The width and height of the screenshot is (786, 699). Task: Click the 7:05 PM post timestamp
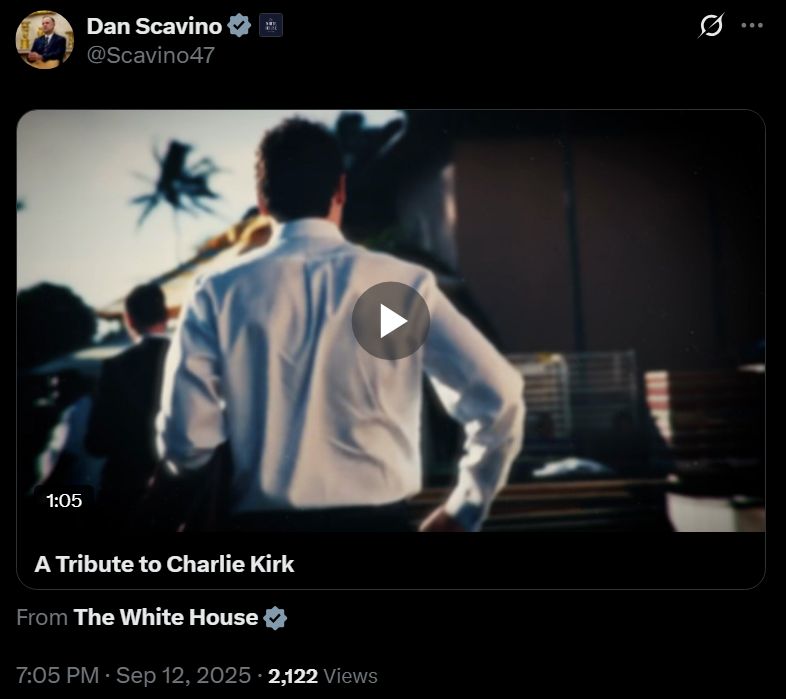pyautogui.click(x=58, y=675)
